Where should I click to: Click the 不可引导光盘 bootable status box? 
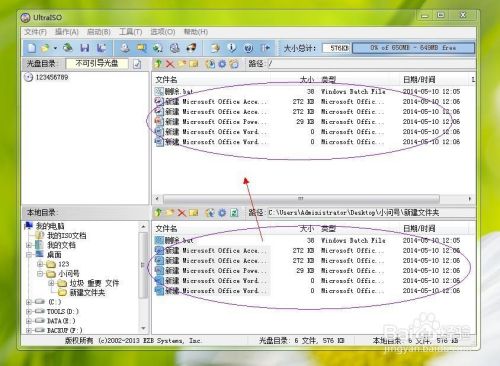tap(97, 63)
